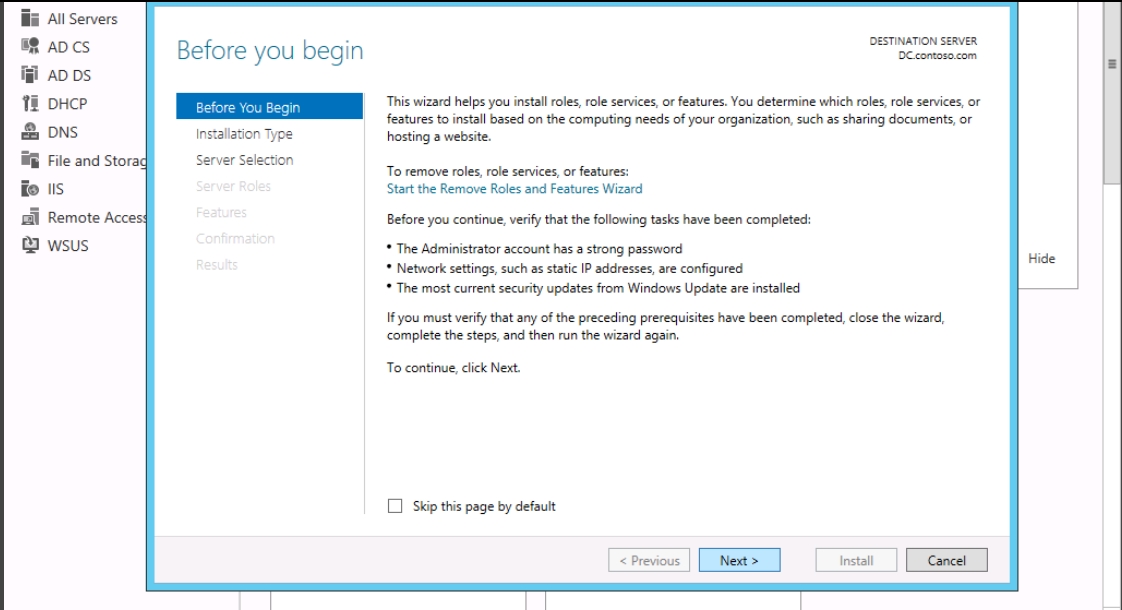Open the DNS role icon
Screen dimensions: 1122x610
click(29, 132)
